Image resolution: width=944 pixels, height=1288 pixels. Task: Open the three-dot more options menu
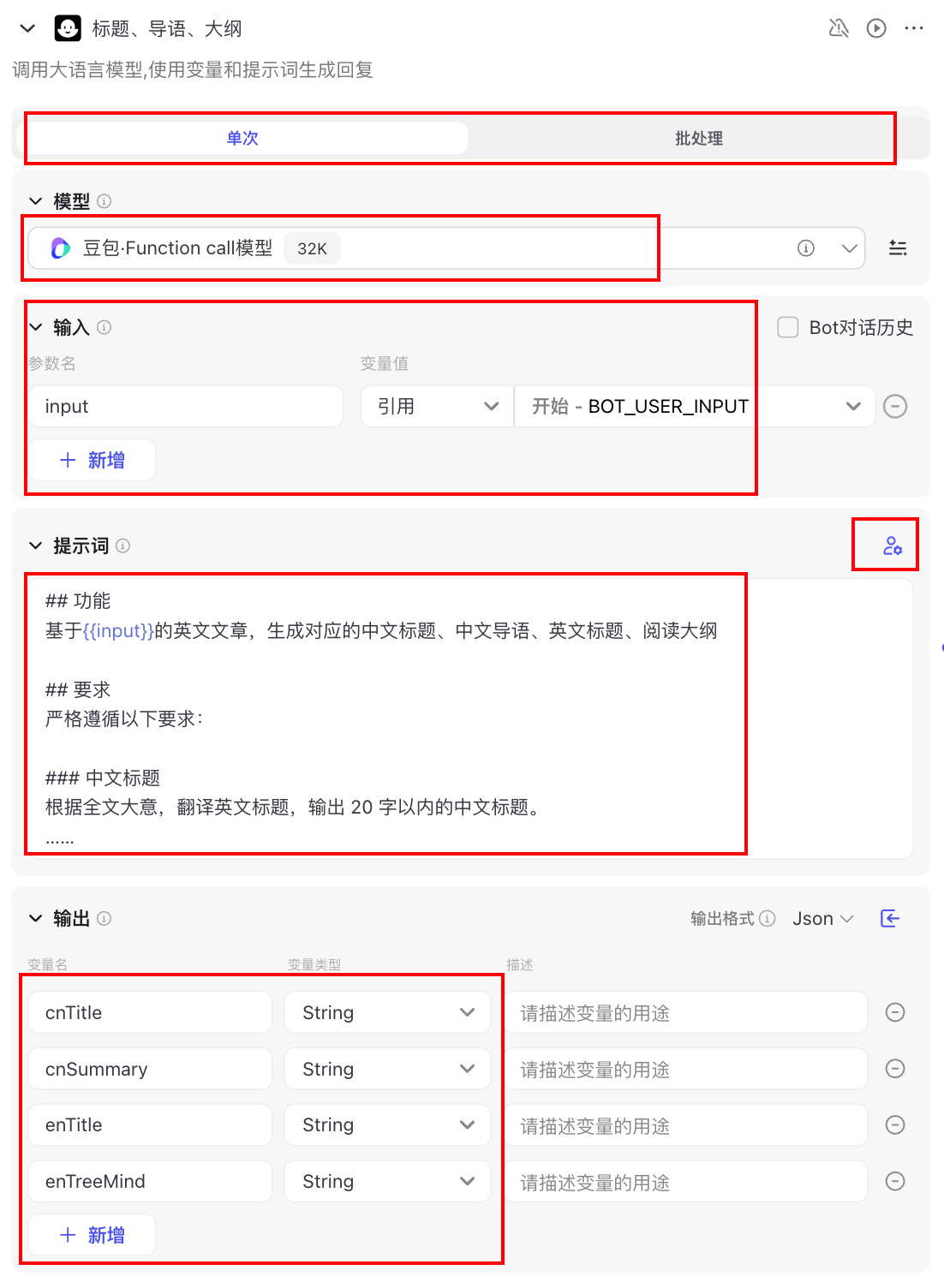point(914,28)
